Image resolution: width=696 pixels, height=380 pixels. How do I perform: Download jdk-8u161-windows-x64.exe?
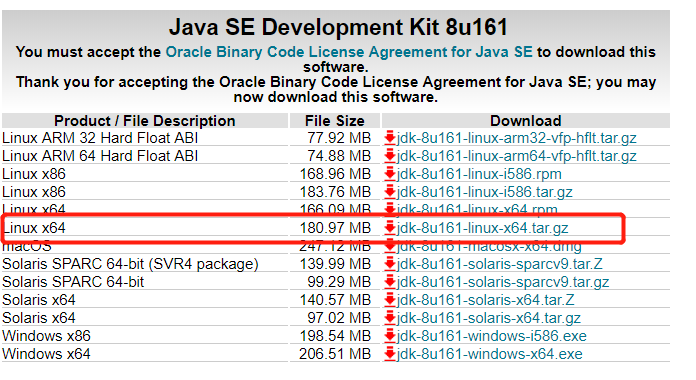point(490,354)
